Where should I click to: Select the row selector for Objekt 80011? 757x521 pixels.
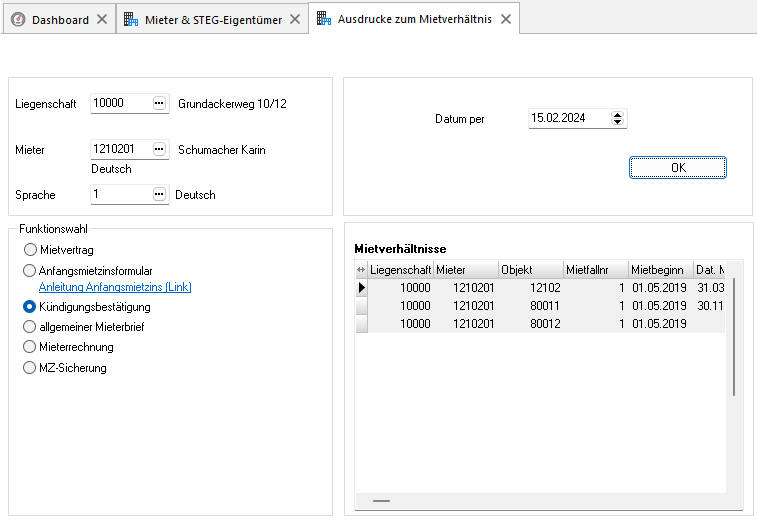coord(362,306)
